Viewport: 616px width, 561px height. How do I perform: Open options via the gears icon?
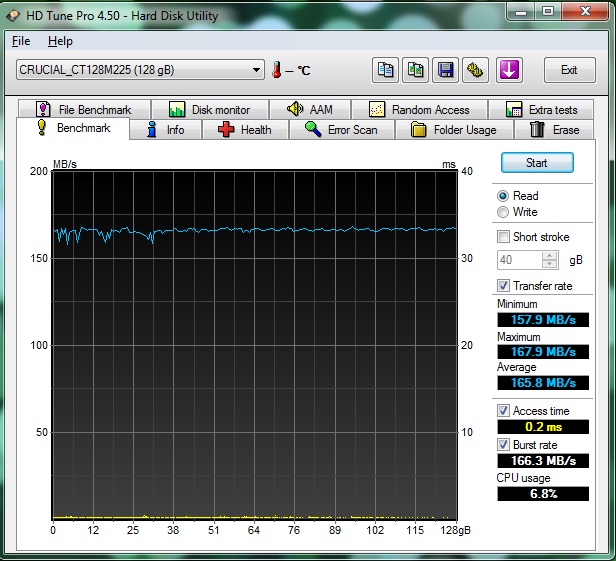(475, 70)
